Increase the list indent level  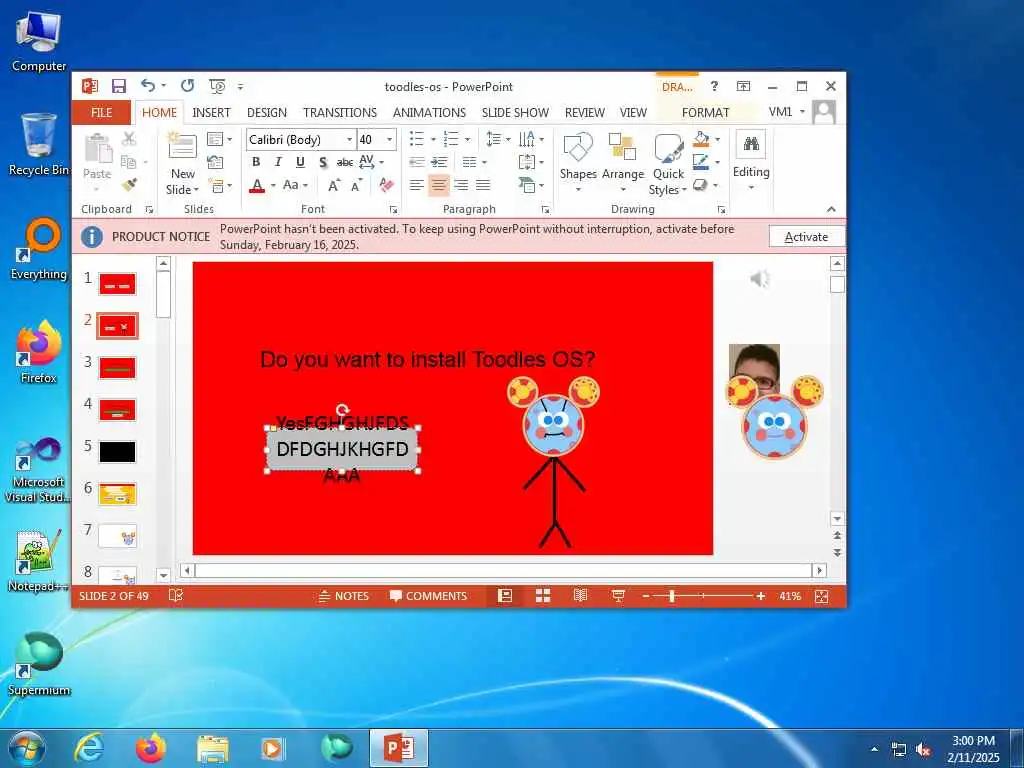(439, 162)
